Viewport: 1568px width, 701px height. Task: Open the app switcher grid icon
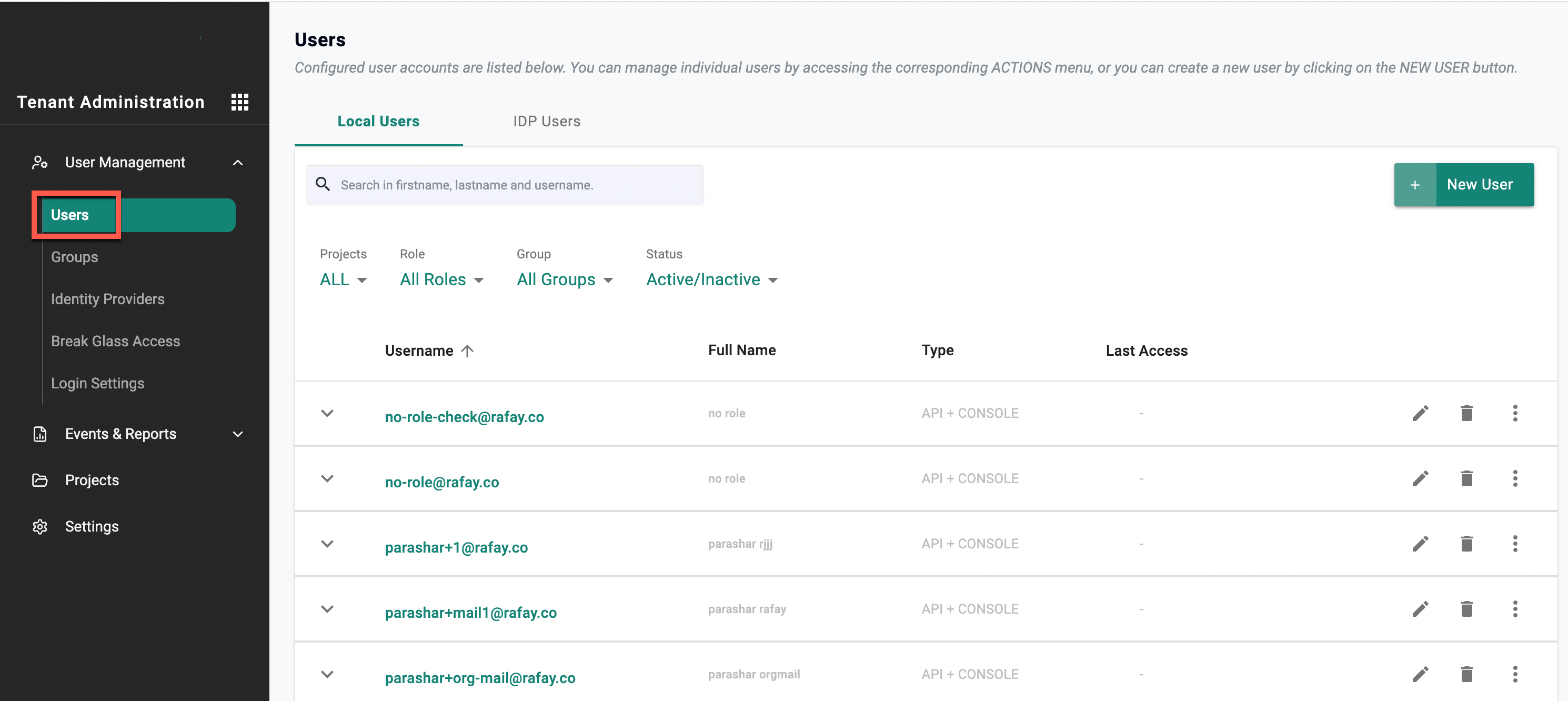pyautogui.click(x=240, y=102)
